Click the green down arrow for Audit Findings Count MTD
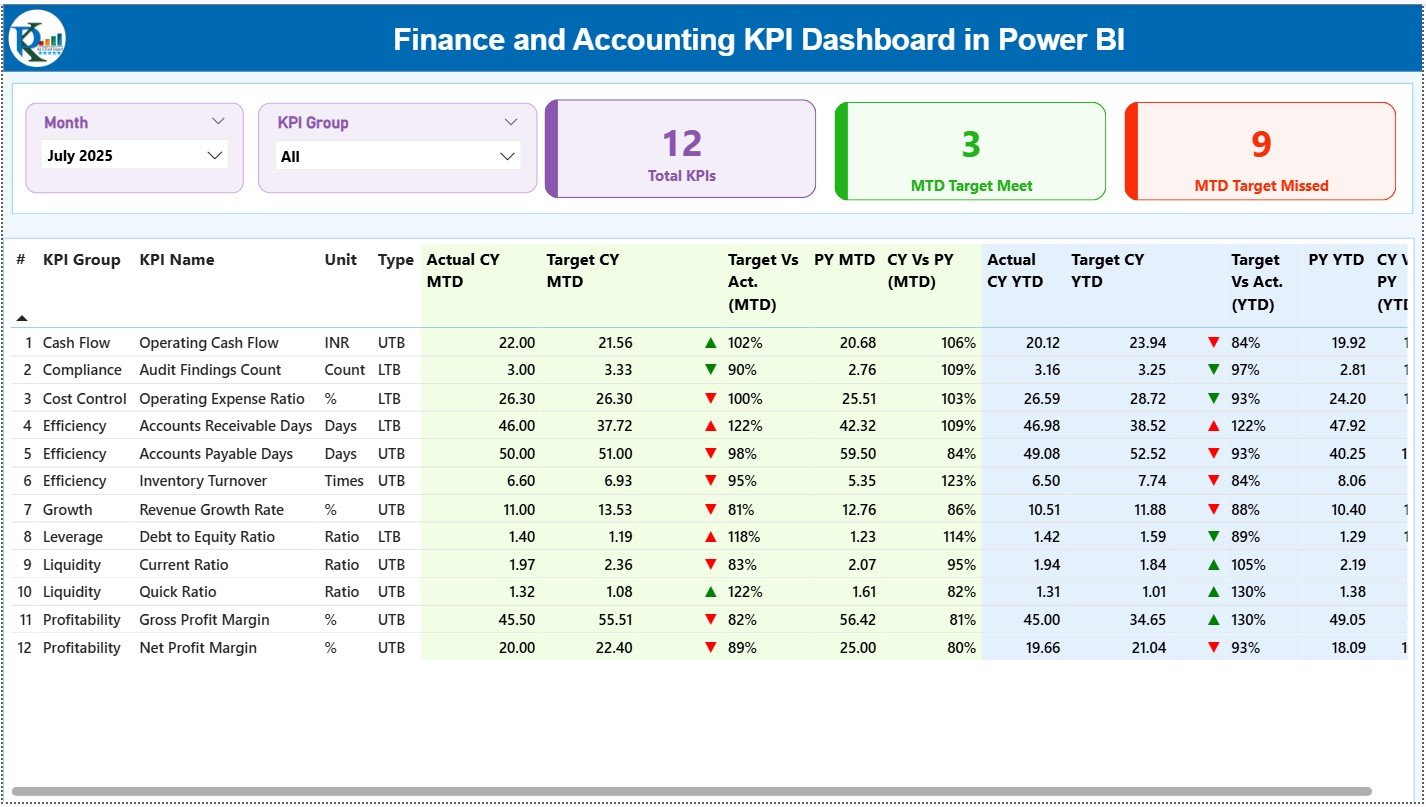 (x=711, y=370)
